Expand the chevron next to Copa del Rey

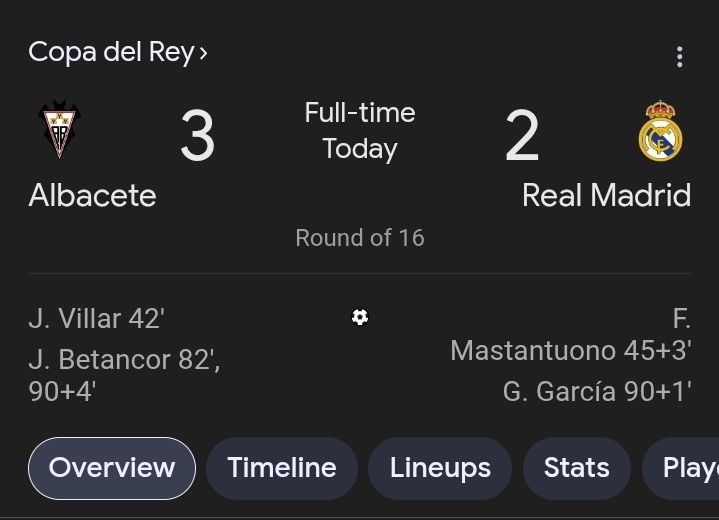coord(204,52)
